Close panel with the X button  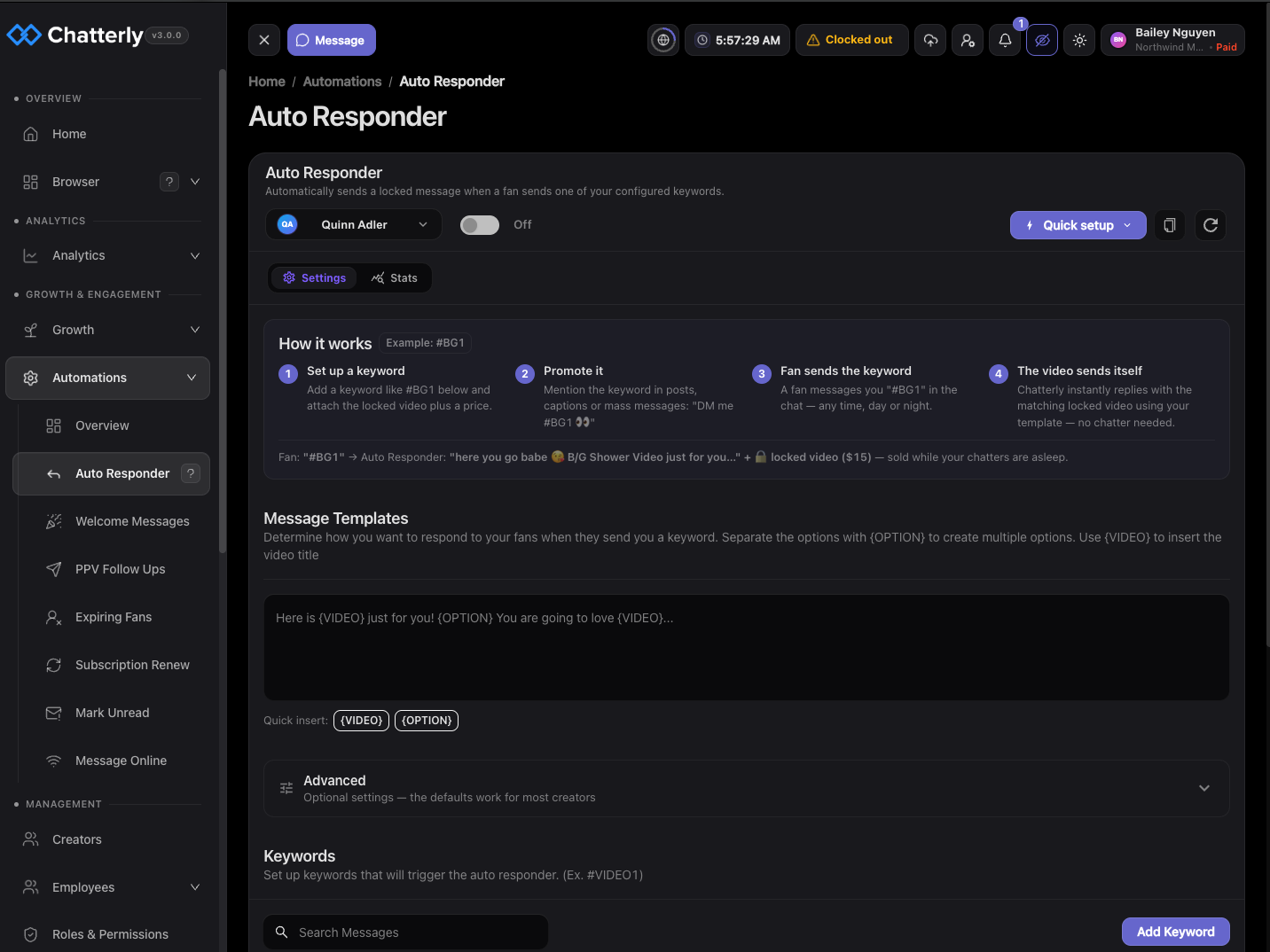264,40
